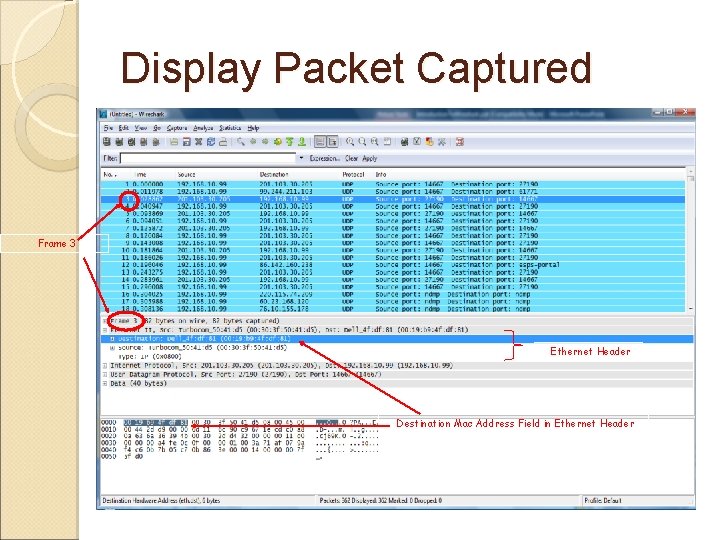Zoom to normal size icon

[x=375, y=142]
